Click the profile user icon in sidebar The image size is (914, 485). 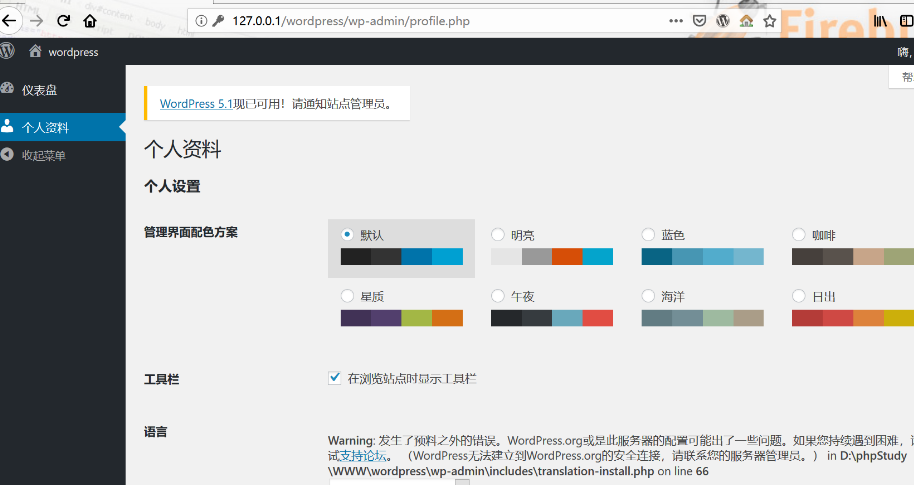pos(7,126)
